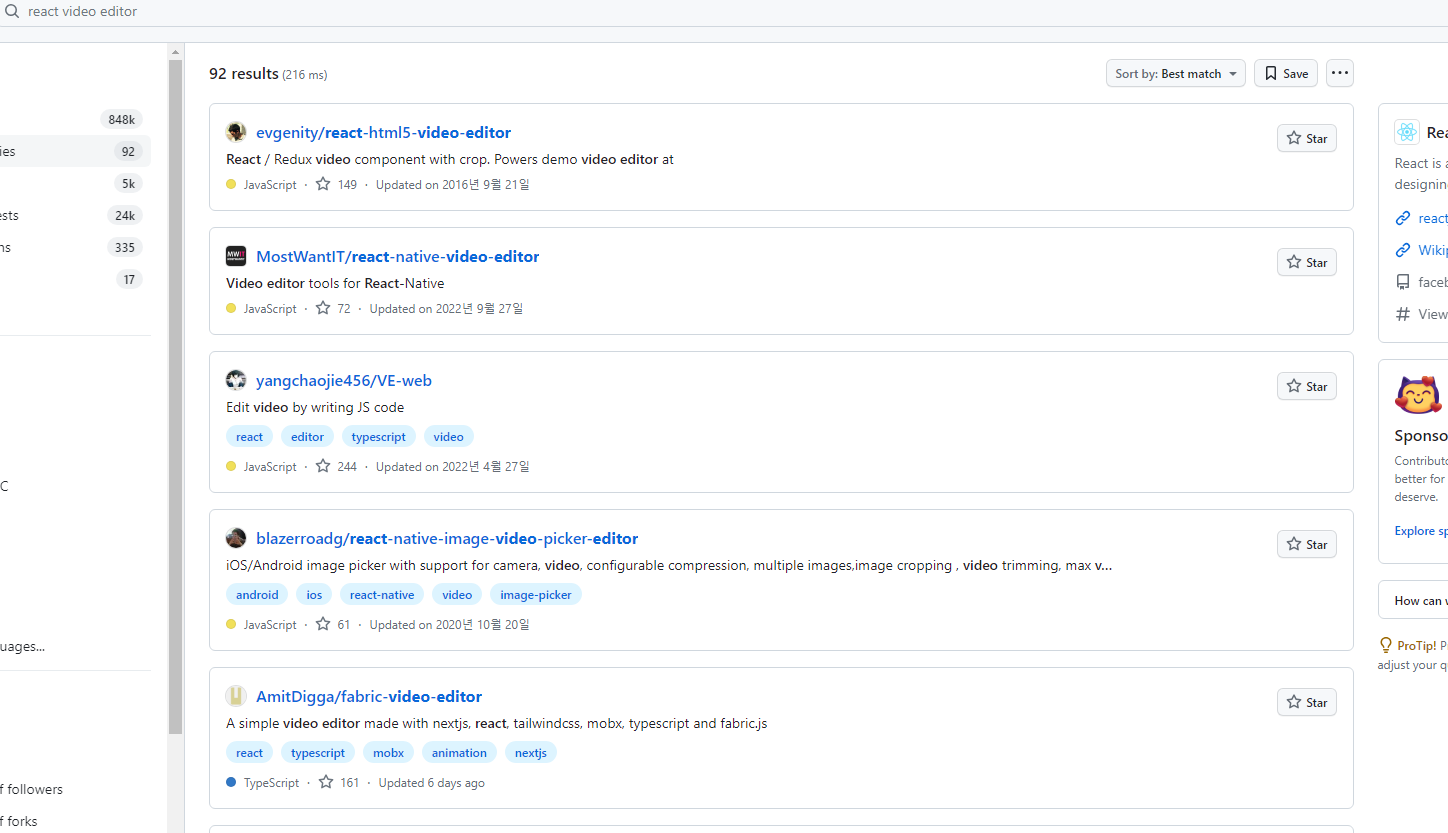Click the 'editor' topic tag on VE-web
1448x833 pixels.
(x=307, y=437)
